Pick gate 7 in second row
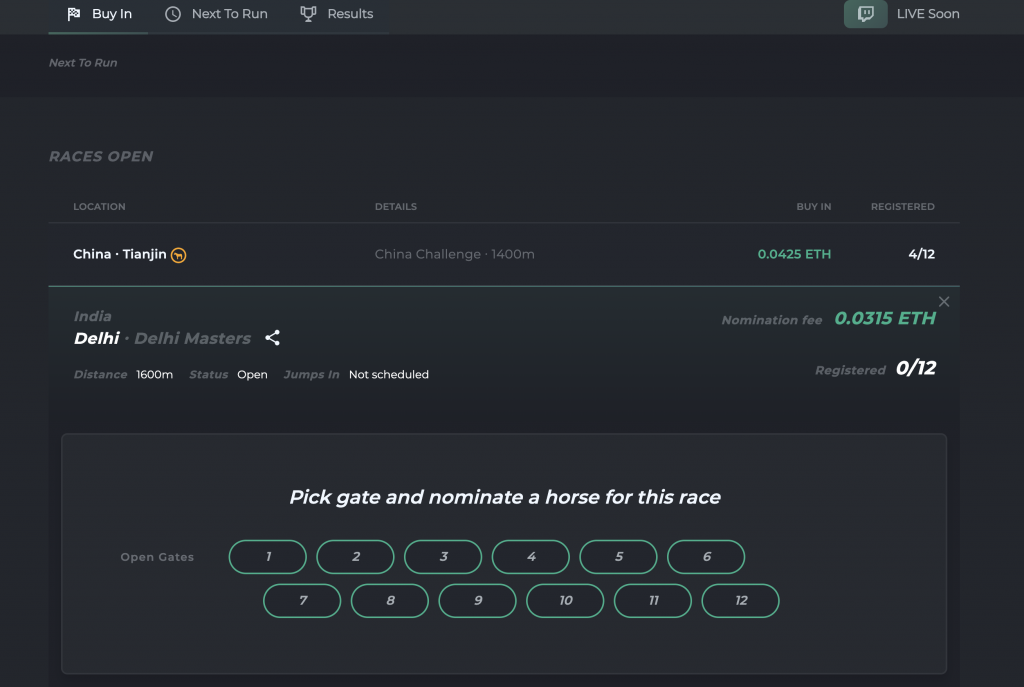 tap(302, 601)
